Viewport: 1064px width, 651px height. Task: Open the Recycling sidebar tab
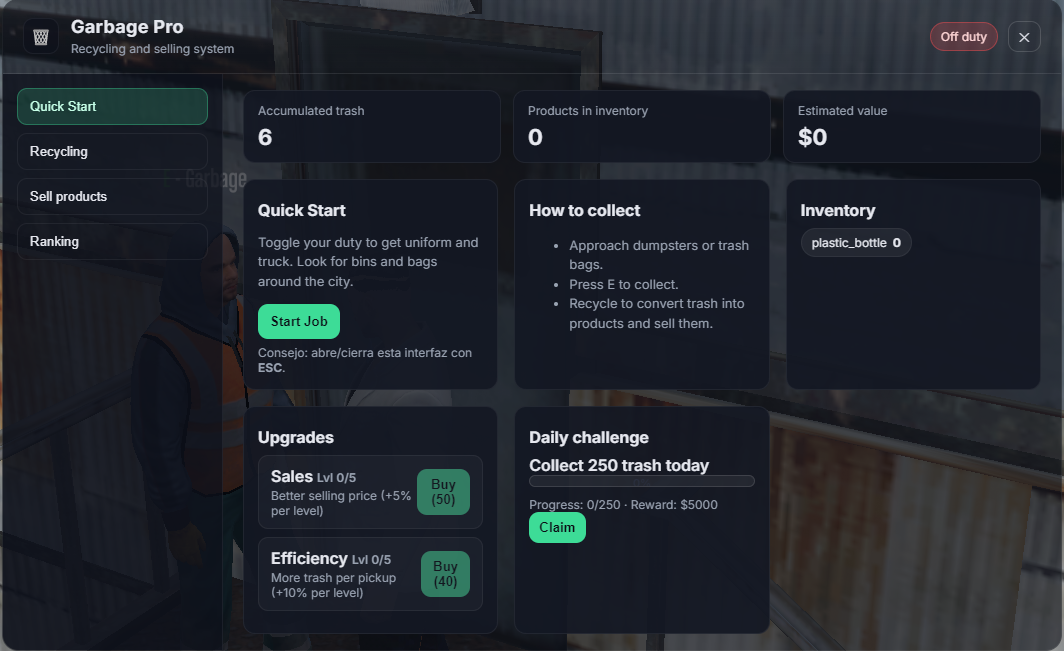pos(112,151)
